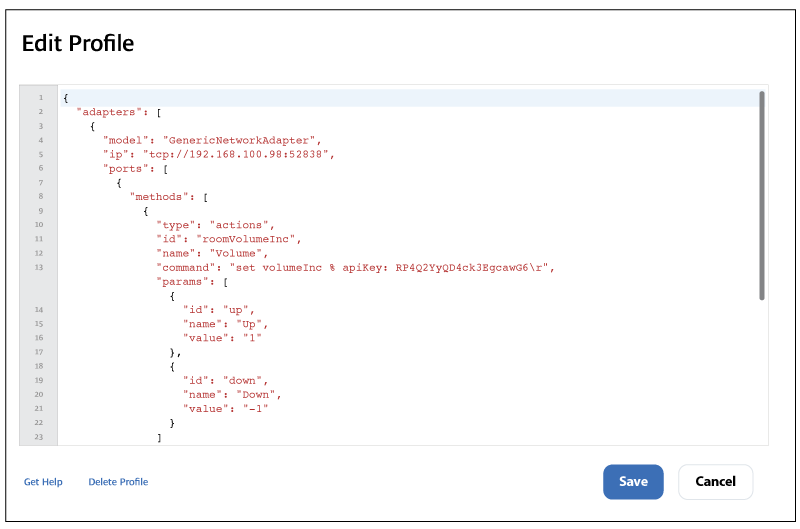The height and width of the screenshot is (529, 800).
Task: Click line number 23 in the gutter
Action: click(x=39, y=437)
